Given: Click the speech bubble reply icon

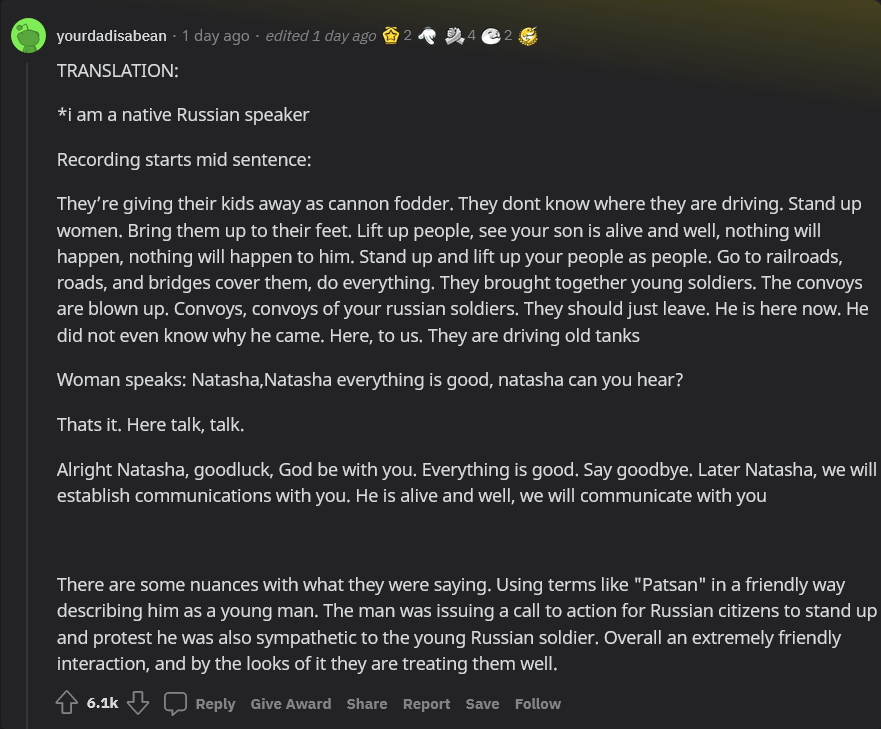Looking at the screenshot, I should pos(175,703).
